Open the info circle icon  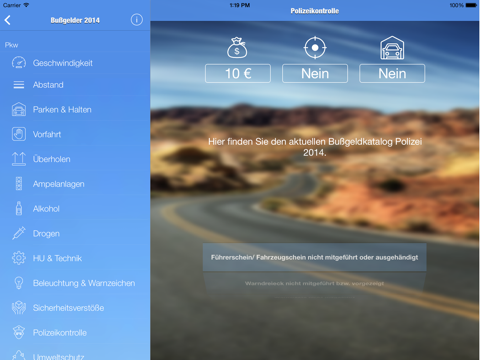click(x=136, y=20)
